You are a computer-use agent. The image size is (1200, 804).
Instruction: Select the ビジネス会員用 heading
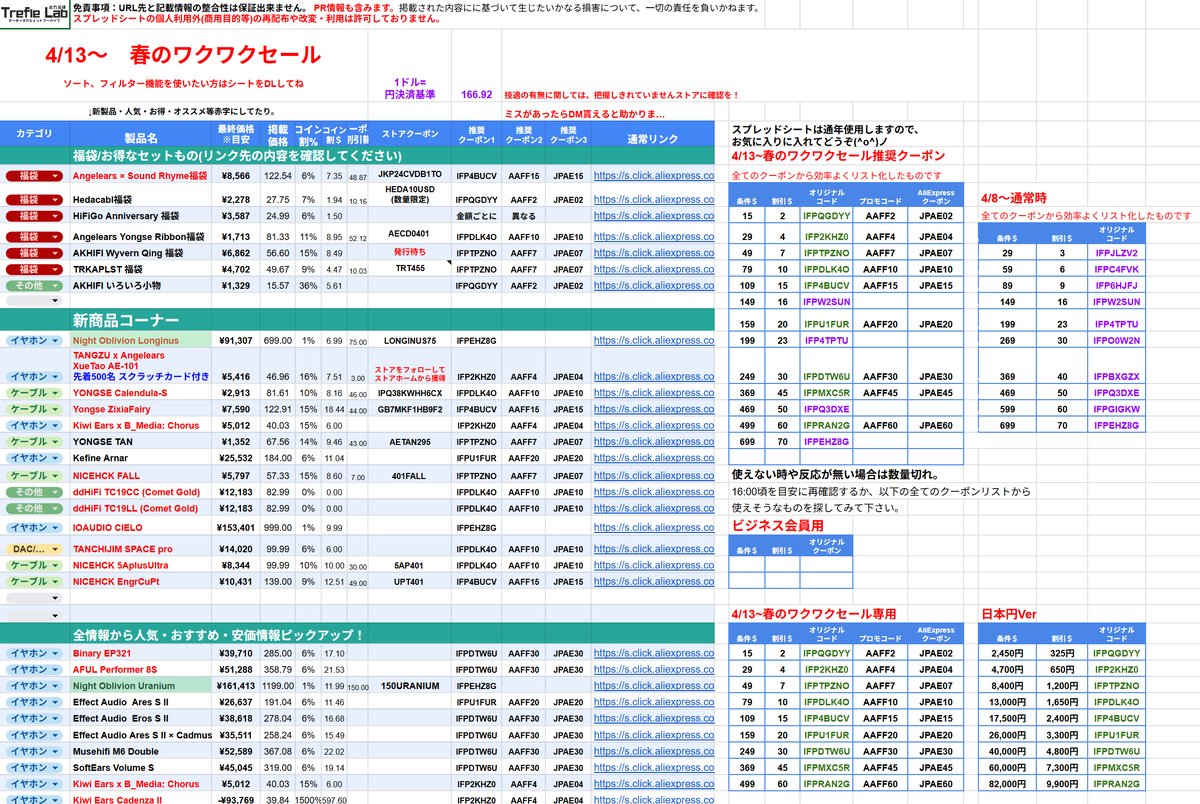778,524
